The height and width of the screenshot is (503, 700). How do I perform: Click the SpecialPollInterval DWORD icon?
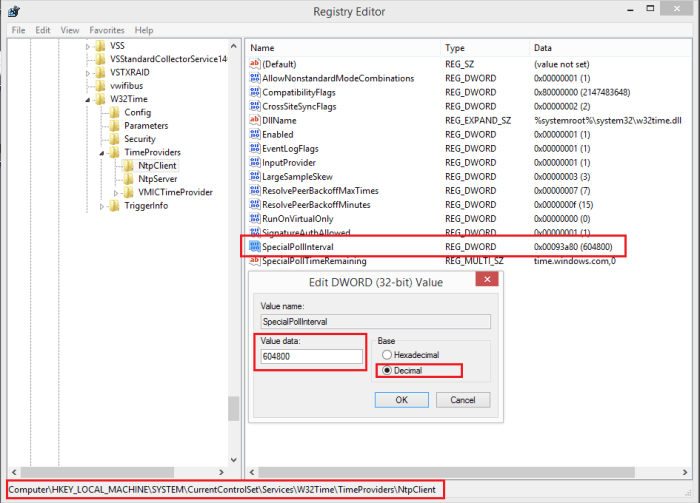(254, 246)
